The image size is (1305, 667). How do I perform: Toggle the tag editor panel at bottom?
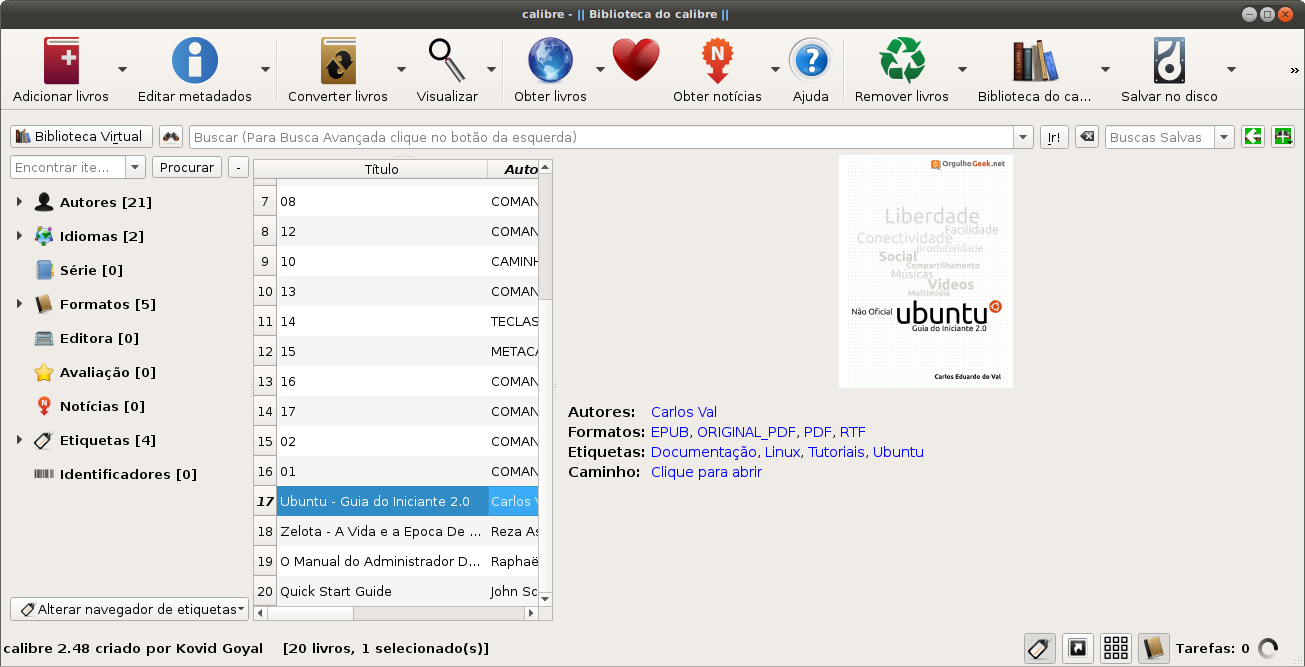pos(1039,648)
